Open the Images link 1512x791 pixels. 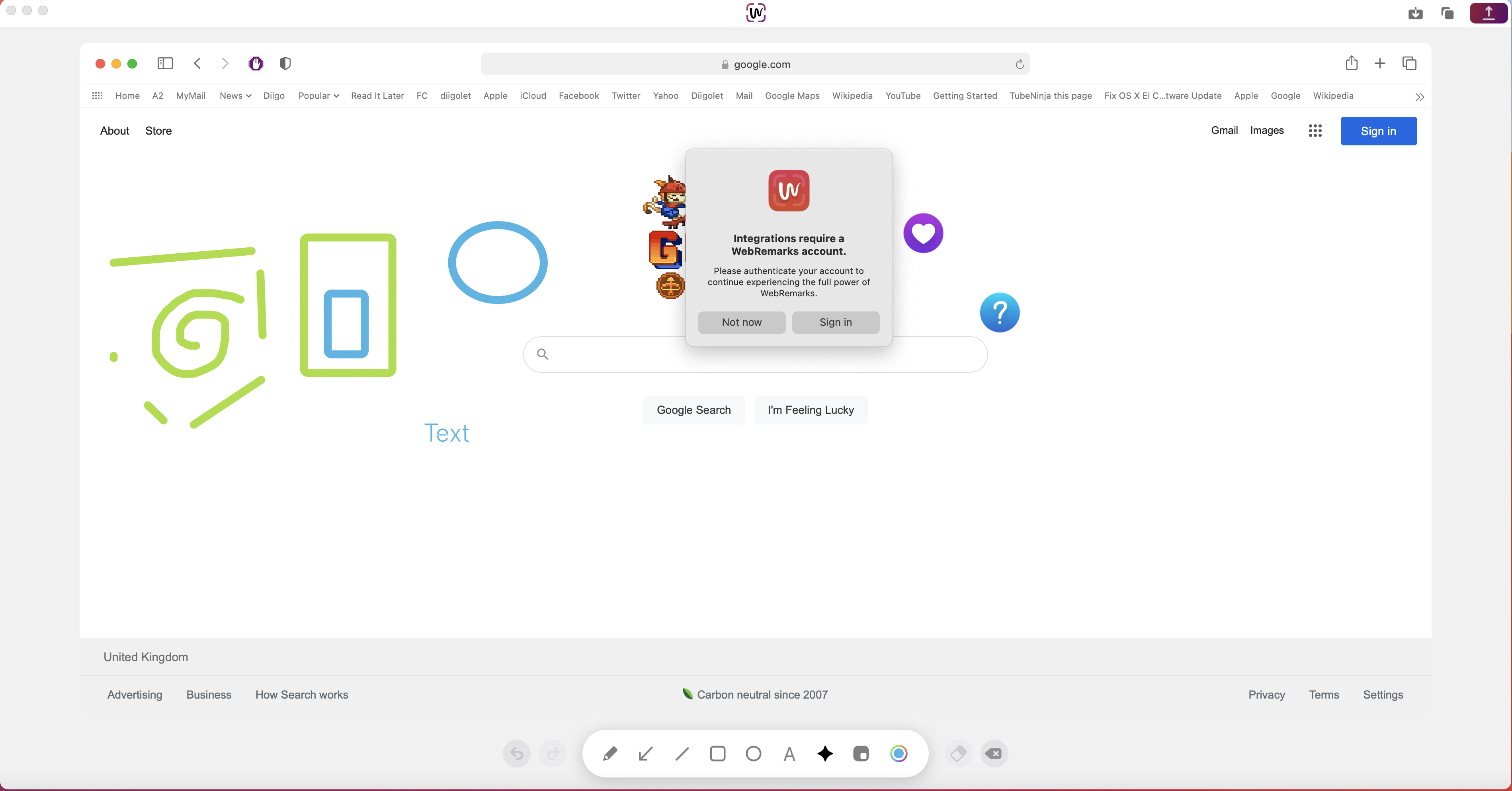click(x=1267, y=130)
